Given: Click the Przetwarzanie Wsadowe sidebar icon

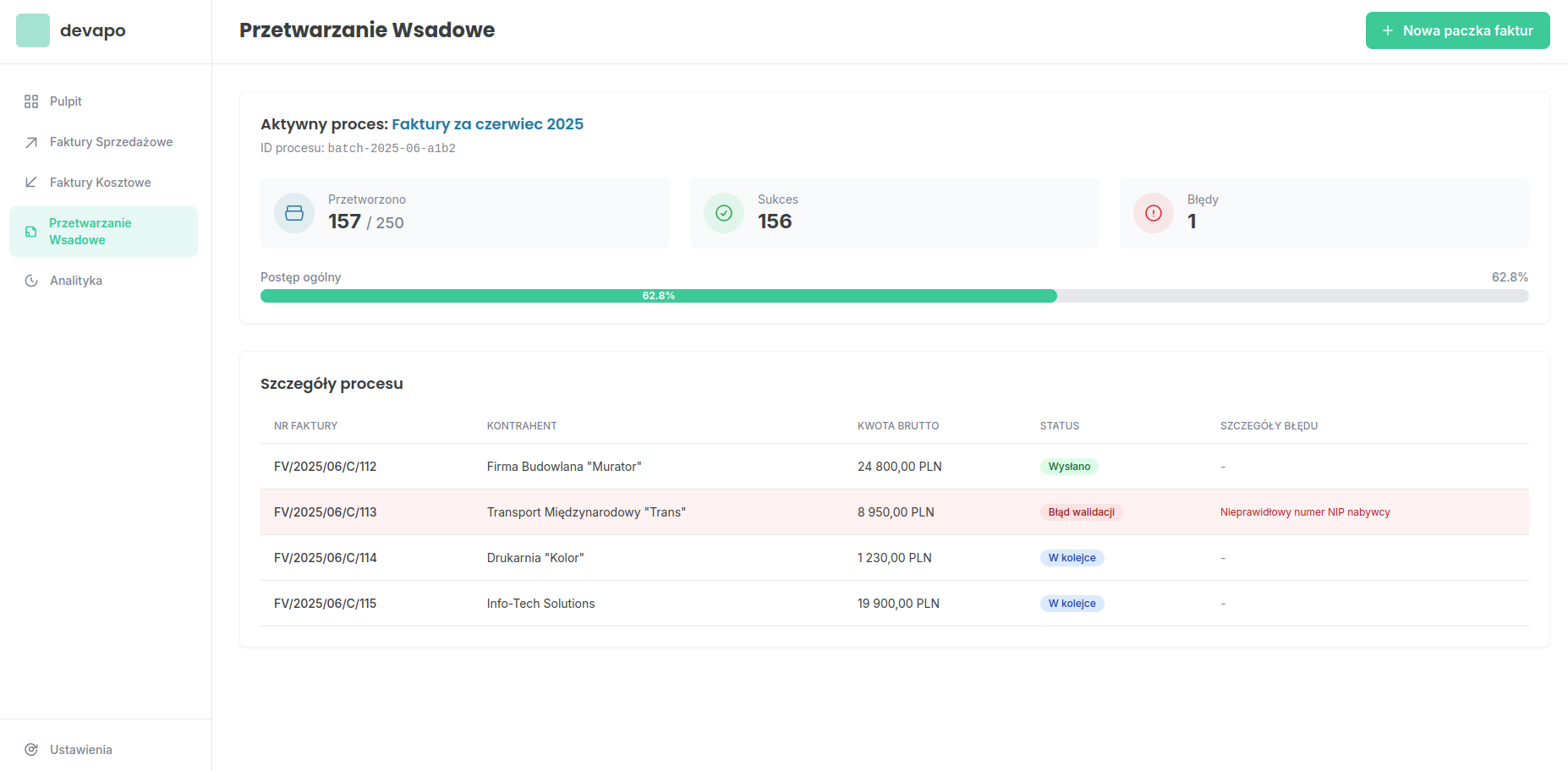Looking at the screenshot, I should coord(31,232).
